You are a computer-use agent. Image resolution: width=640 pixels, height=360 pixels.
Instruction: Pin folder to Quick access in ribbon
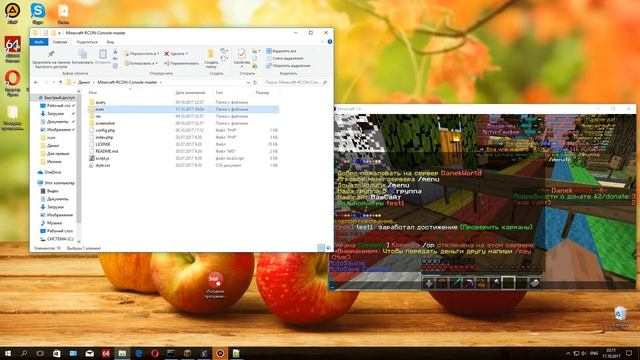51,60
